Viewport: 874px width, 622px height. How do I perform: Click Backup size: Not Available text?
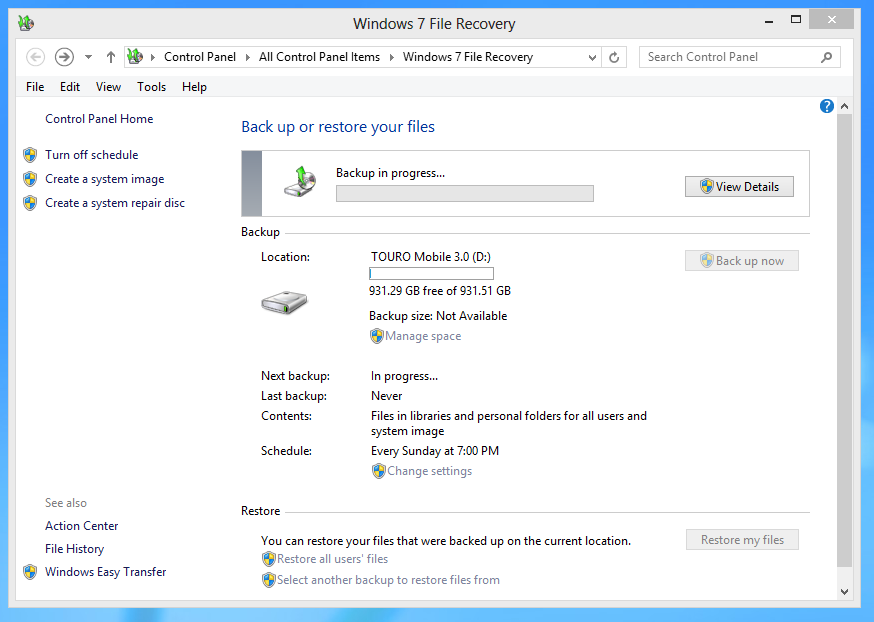point(438,316)
